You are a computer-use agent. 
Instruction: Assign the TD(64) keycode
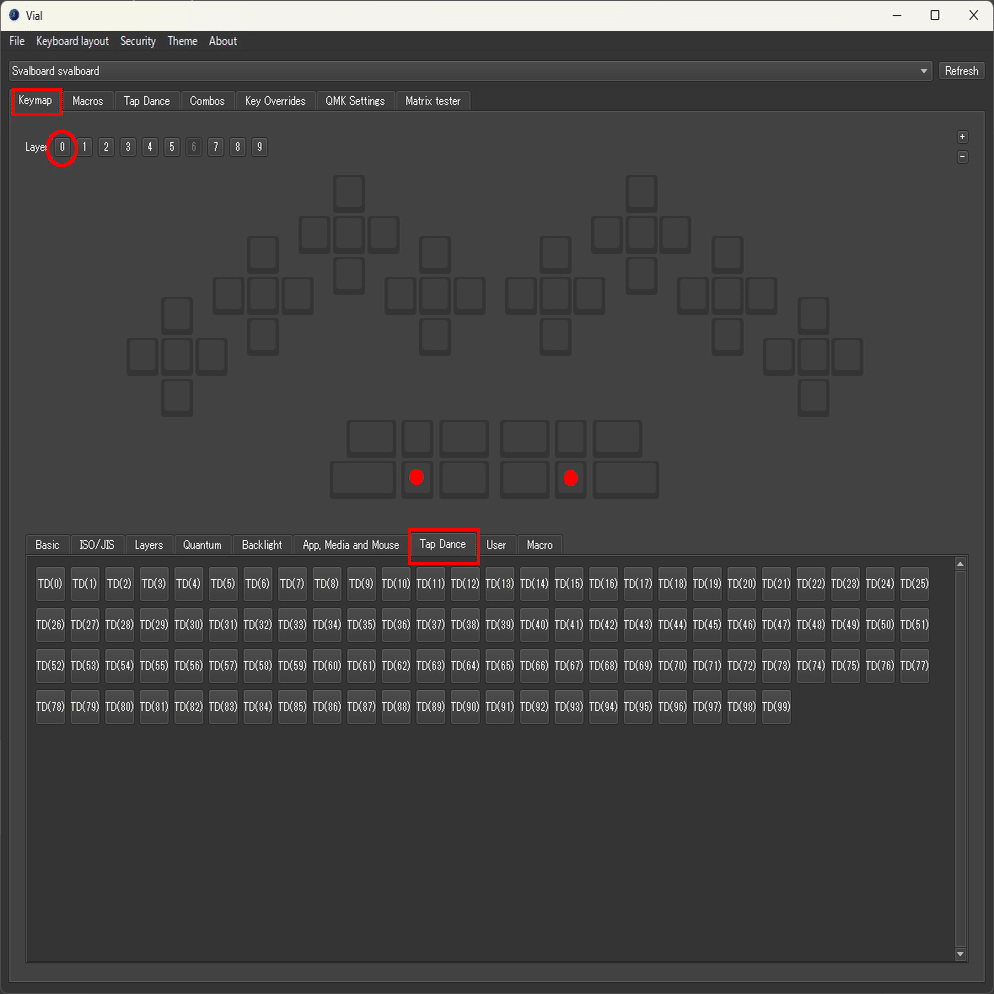[465, 666]
